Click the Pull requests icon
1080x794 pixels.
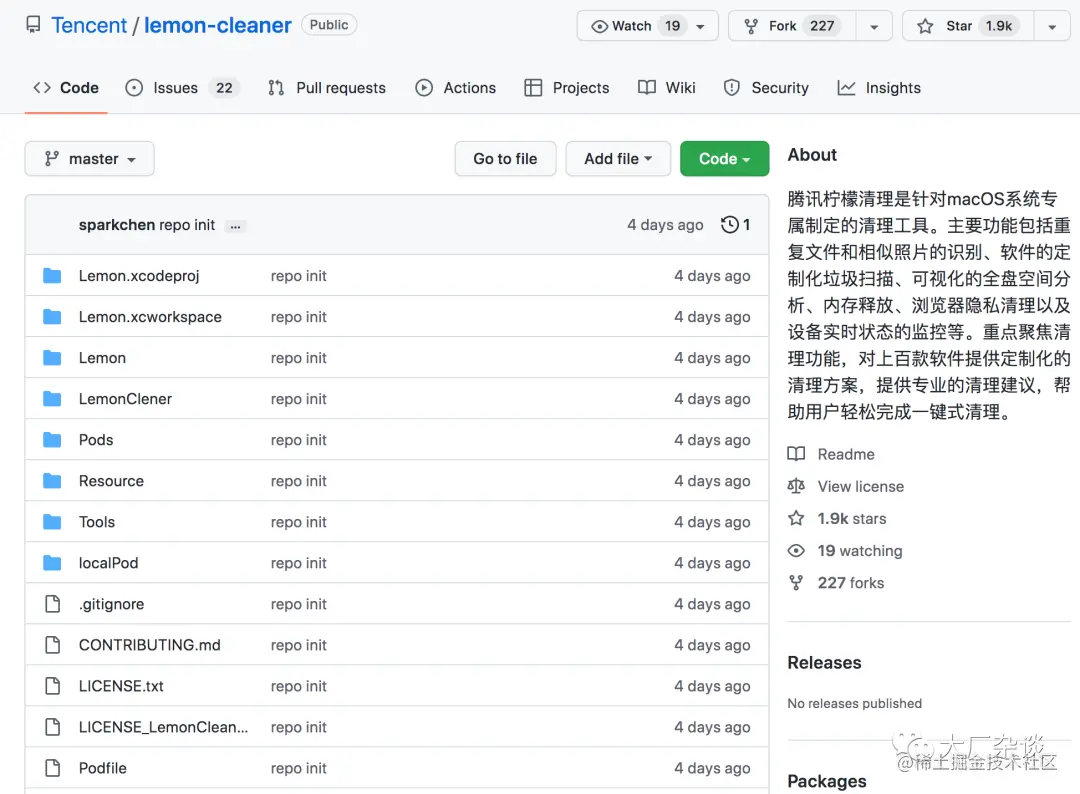click(276, 88)
